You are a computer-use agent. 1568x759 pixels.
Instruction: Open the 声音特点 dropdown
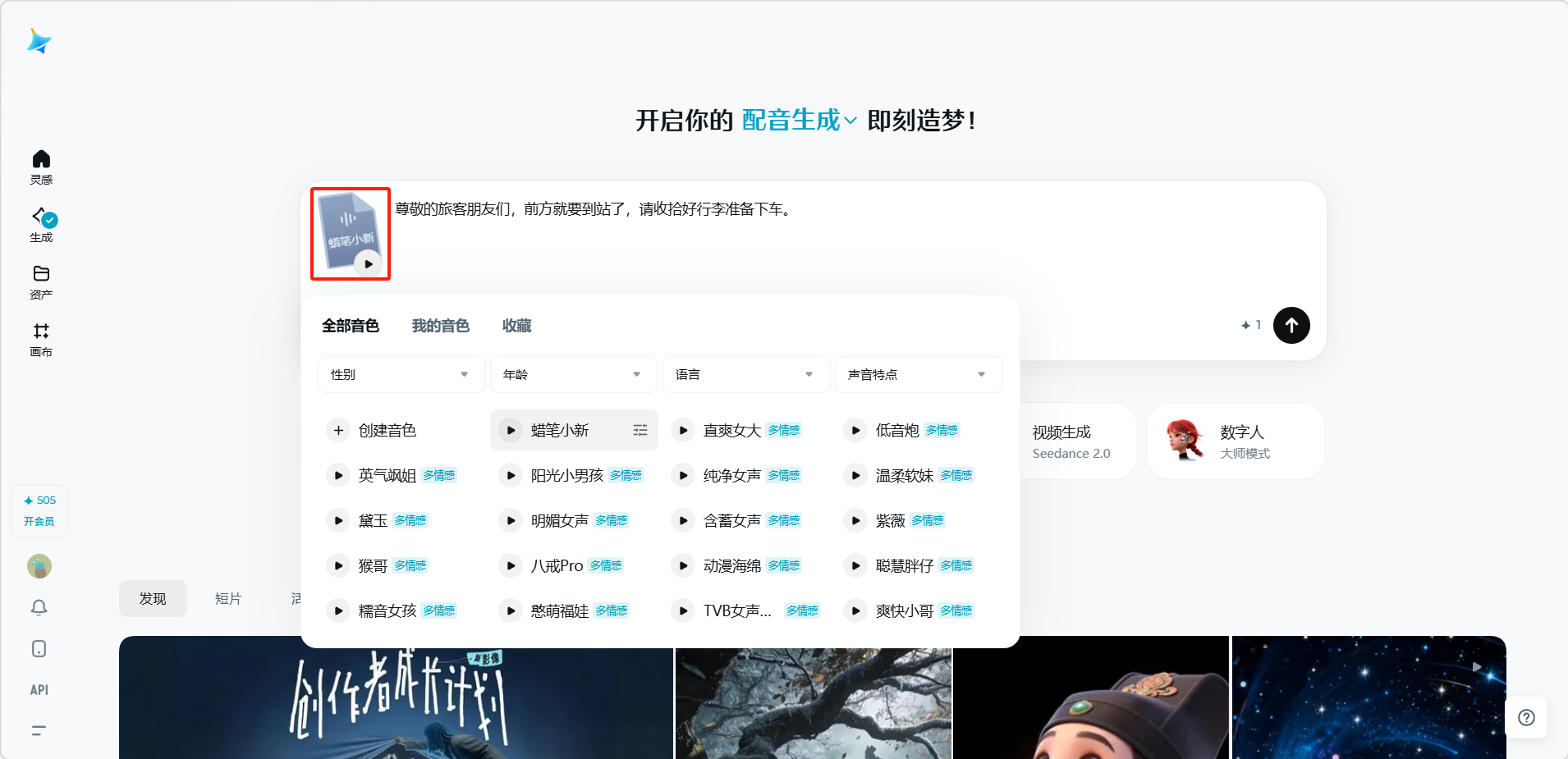pyautogui.click(x=918, y=375)
